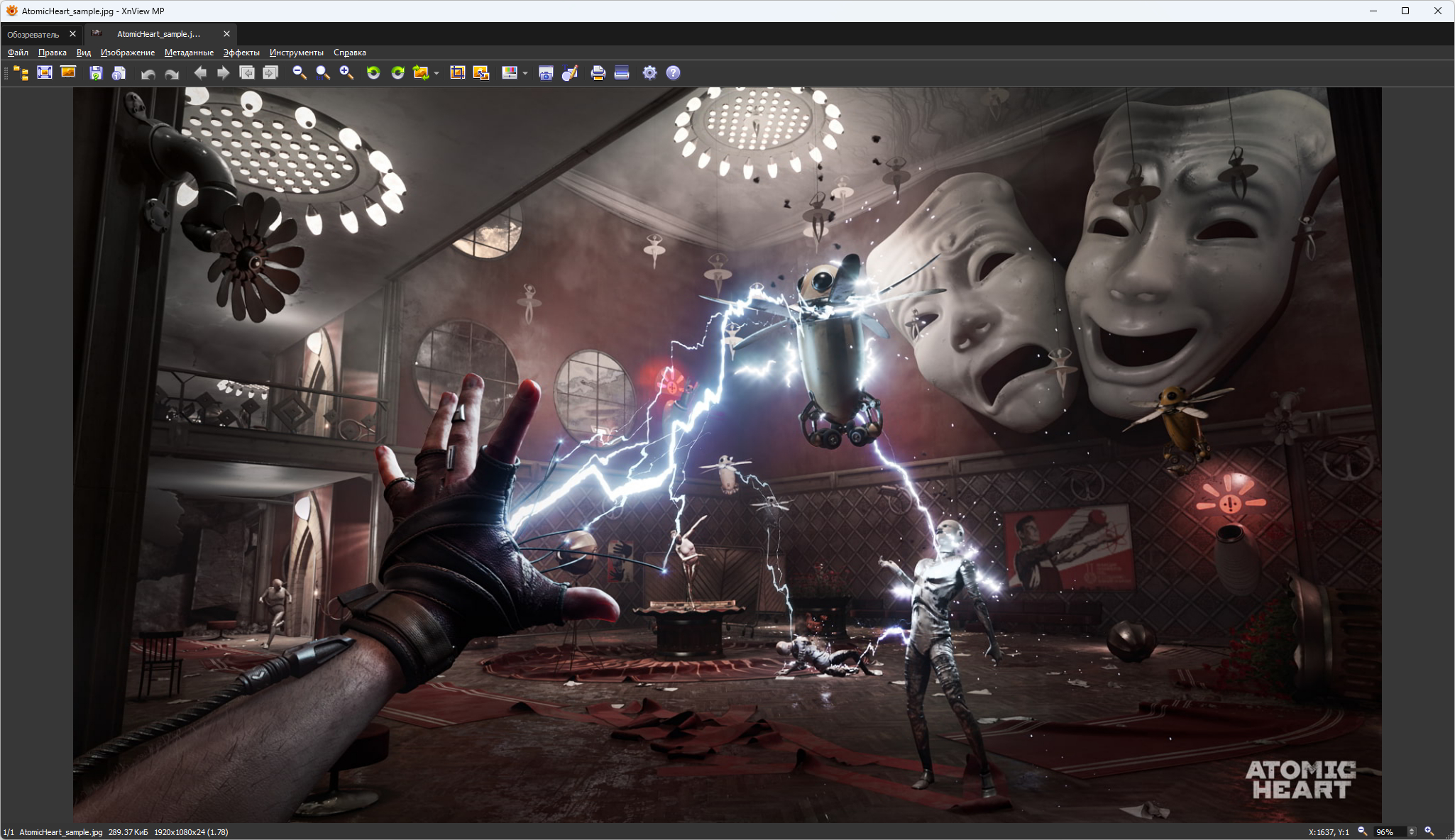
Task: Click the zoom percentage stepper arrows
Action: click(1412, 832)
